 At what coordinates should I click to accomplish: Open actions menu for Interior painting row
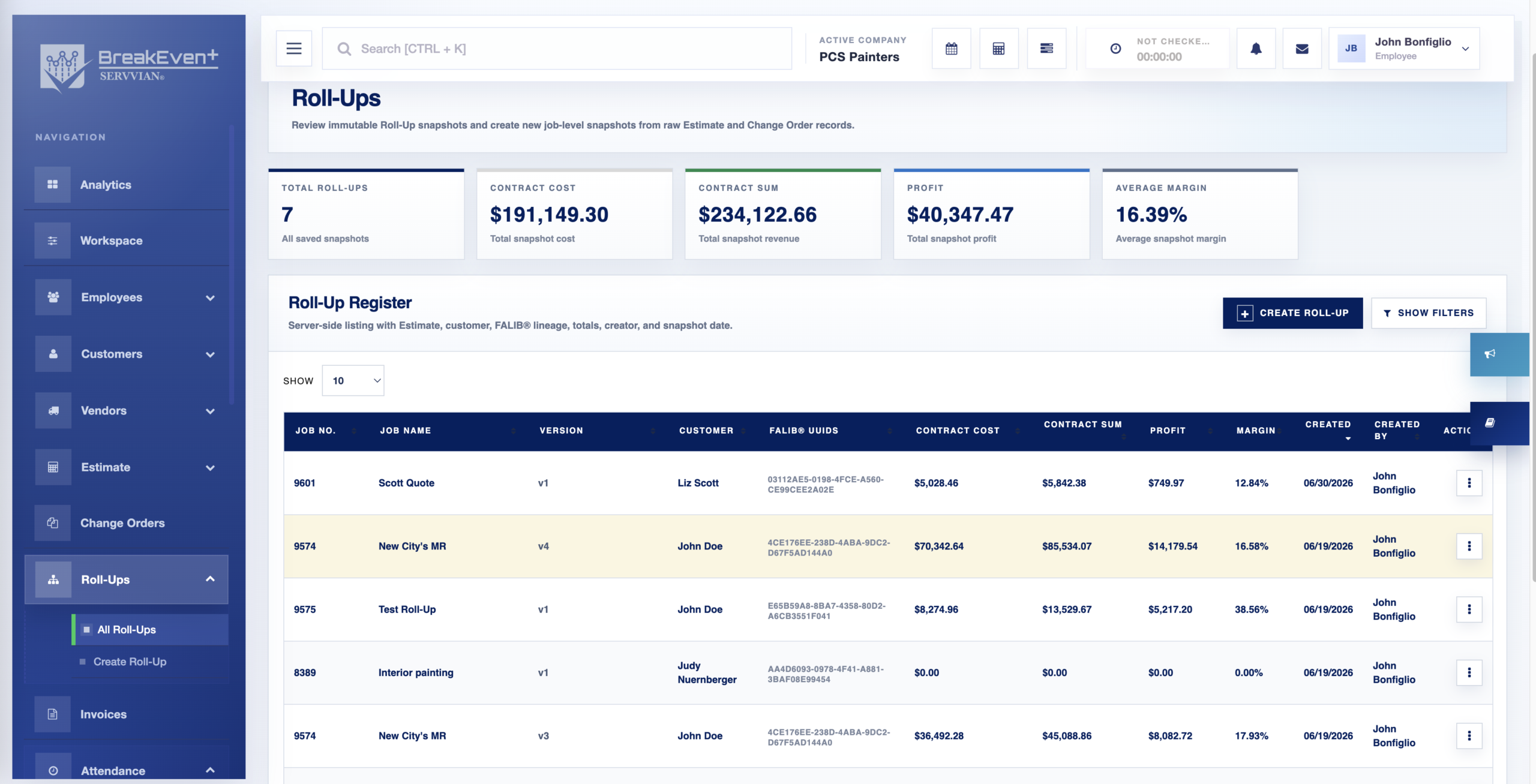click(1469, 672)
